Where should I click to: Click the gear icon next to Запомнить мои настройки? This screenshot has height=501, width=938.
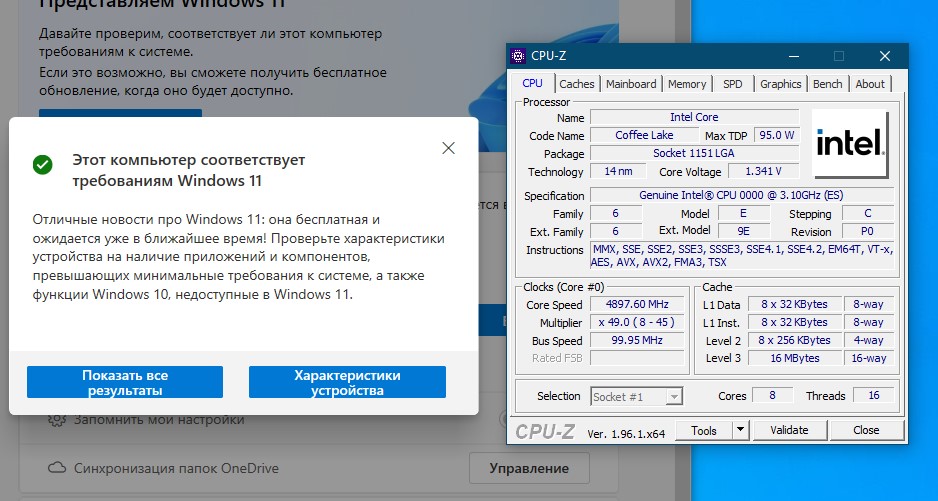pyautogui.click(x=57, y=420)
